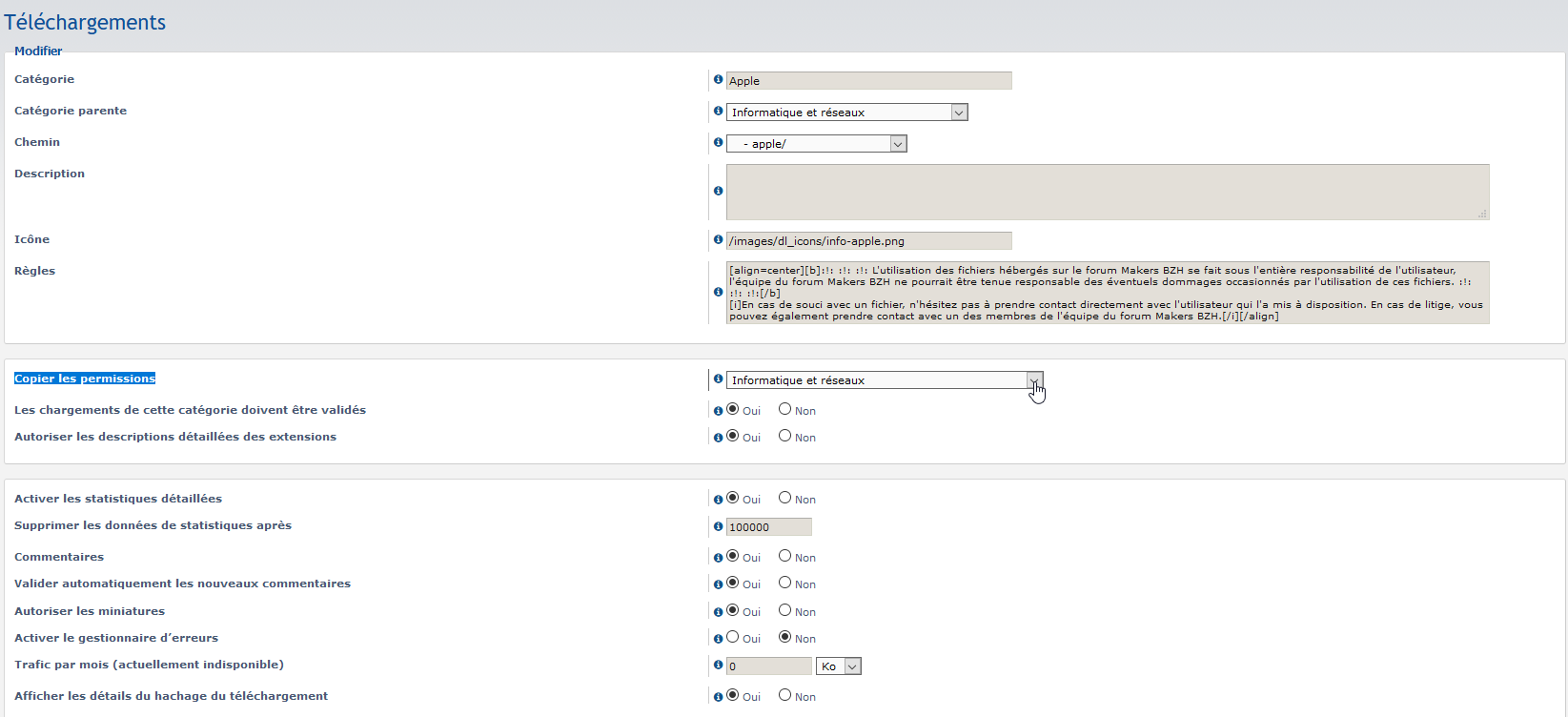Choose Non for Autoriser les miniatures
This screenshot has height=717, width=1568.
click(784, 610)
